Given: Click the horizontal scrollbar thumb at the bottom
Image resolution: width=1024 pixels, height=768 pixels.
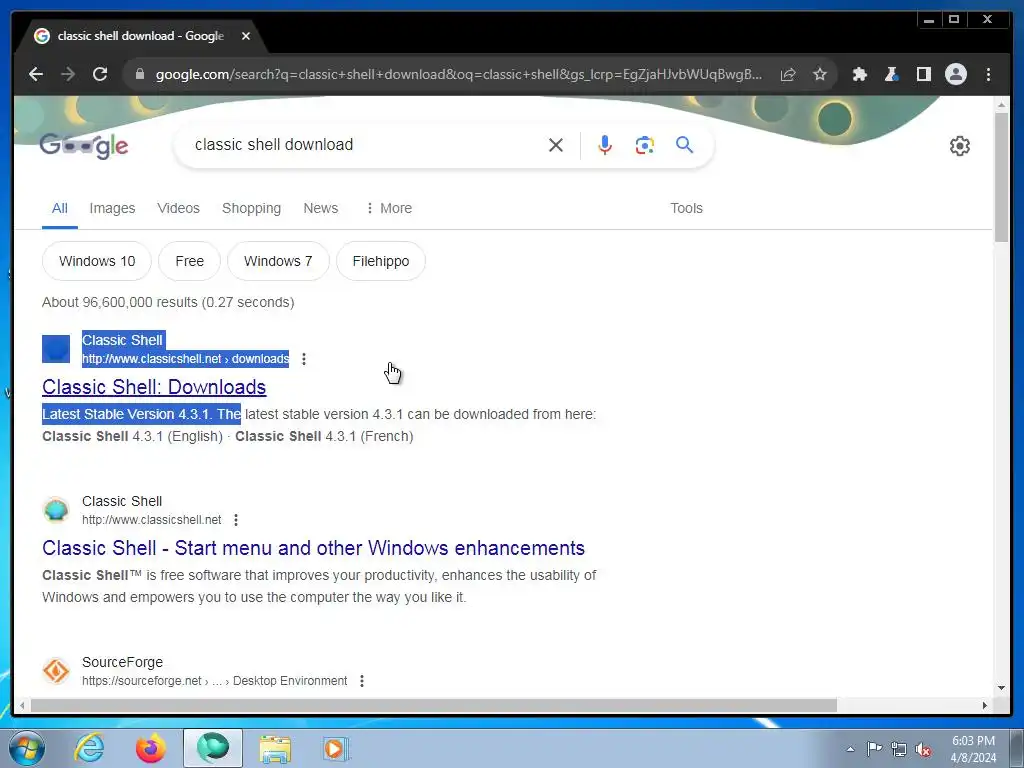Looking at the screenshot, I should coord(434,705).
